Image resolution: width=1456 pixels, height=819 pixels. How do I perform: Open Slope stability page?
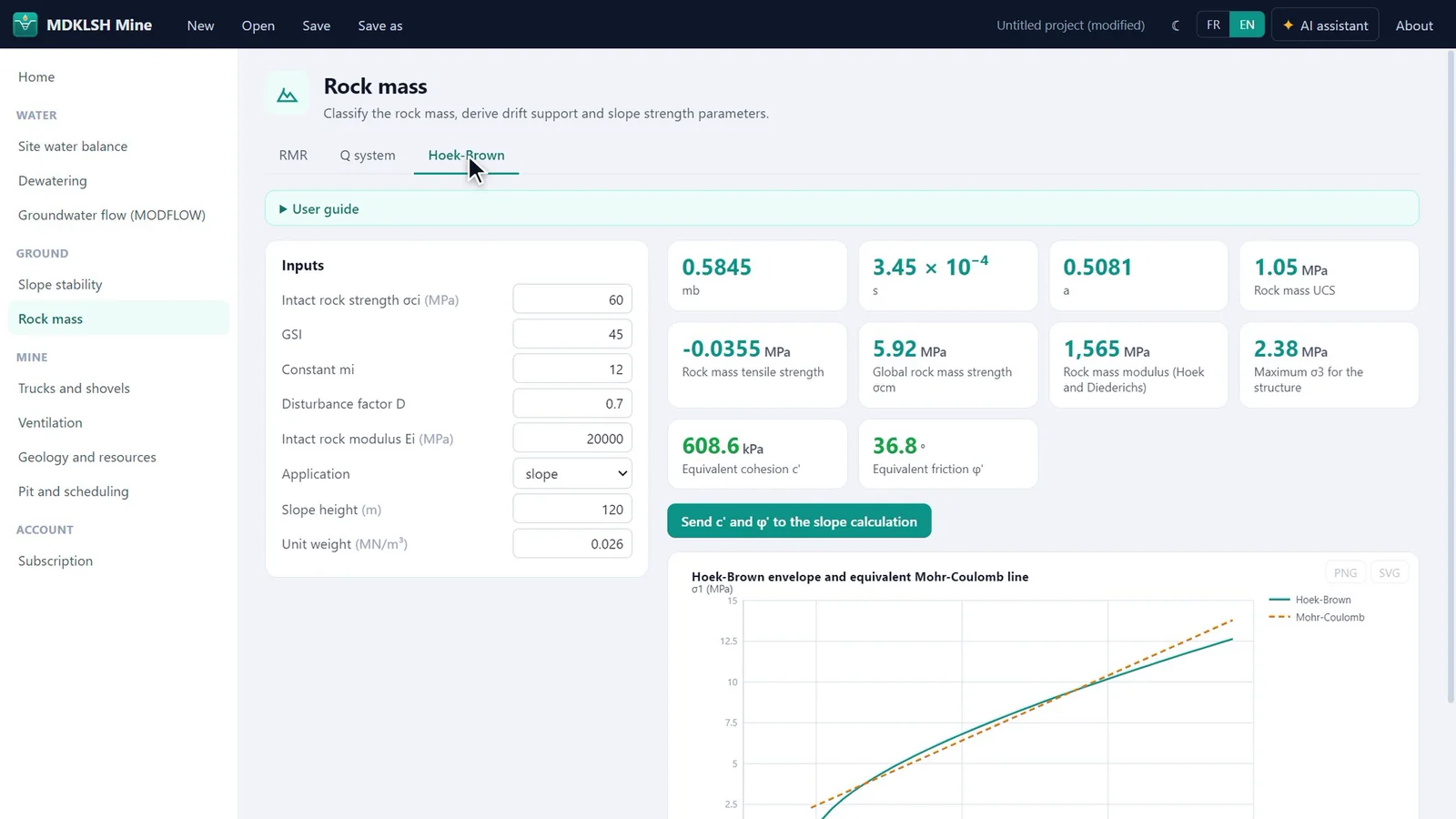[x=118, y=285]
